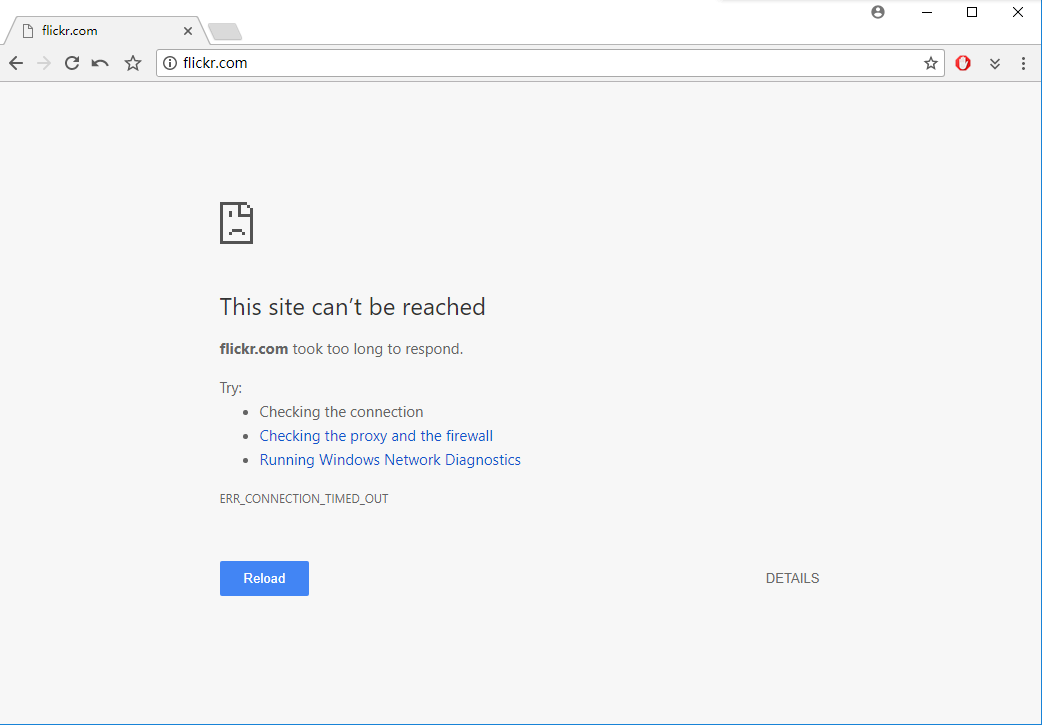The image size is (1042, 725).
Task: Reload the page using the toolbar refresh icon
Action: 72,63
